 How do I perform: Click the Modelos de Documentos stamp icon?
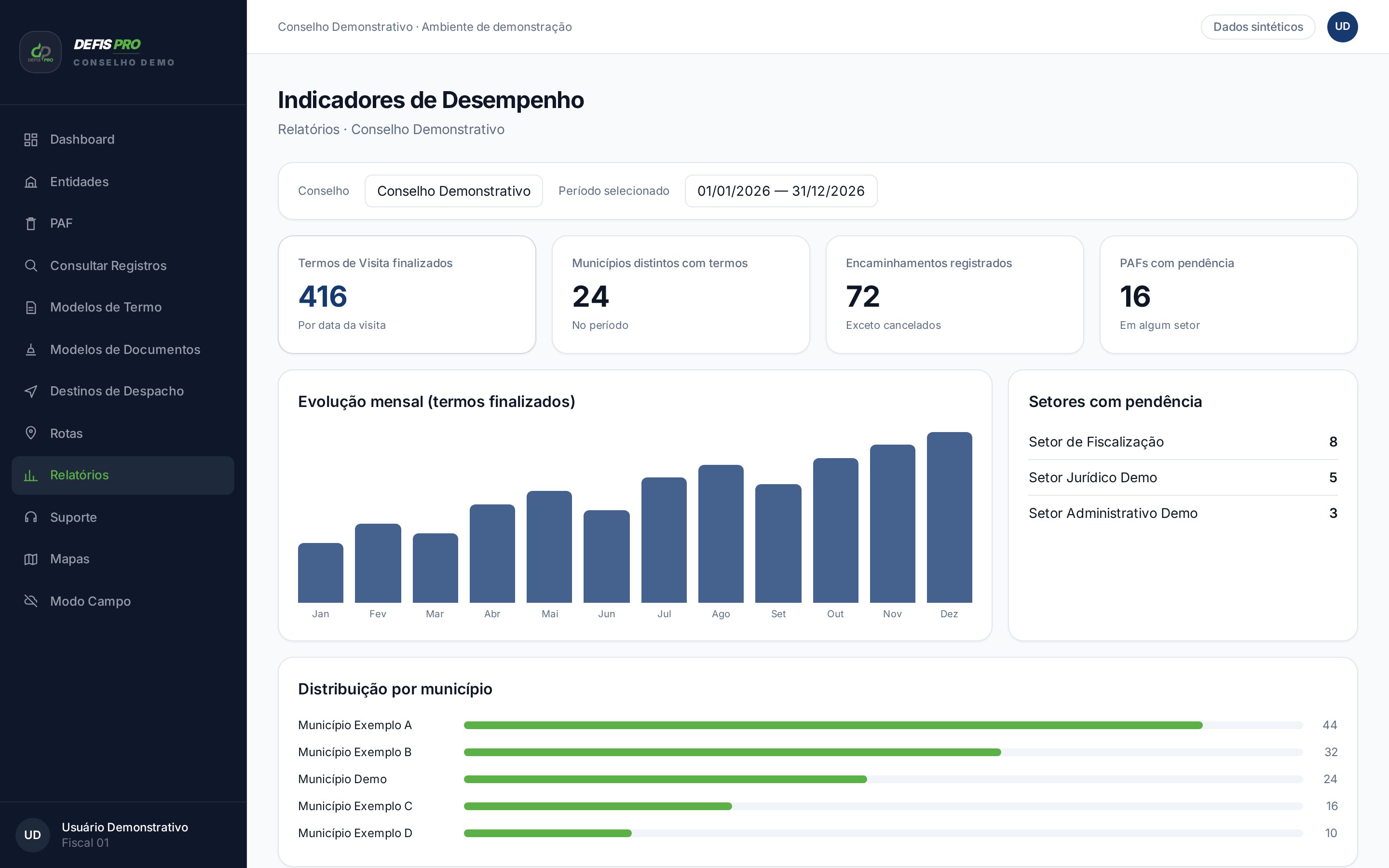tap(31, 350)
